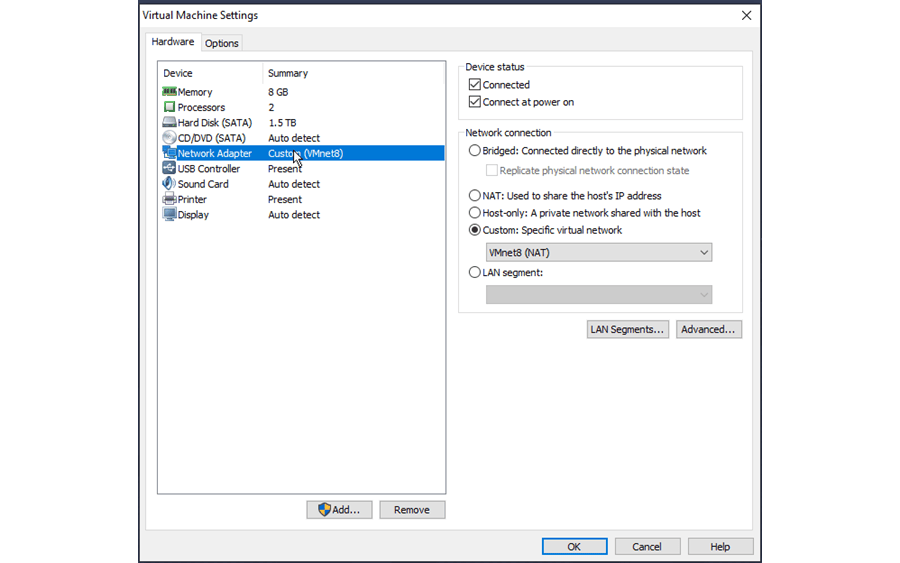Click the Hard Disk (SATA) drive icon
Viewport: 900px width, 563px height.
169,122
